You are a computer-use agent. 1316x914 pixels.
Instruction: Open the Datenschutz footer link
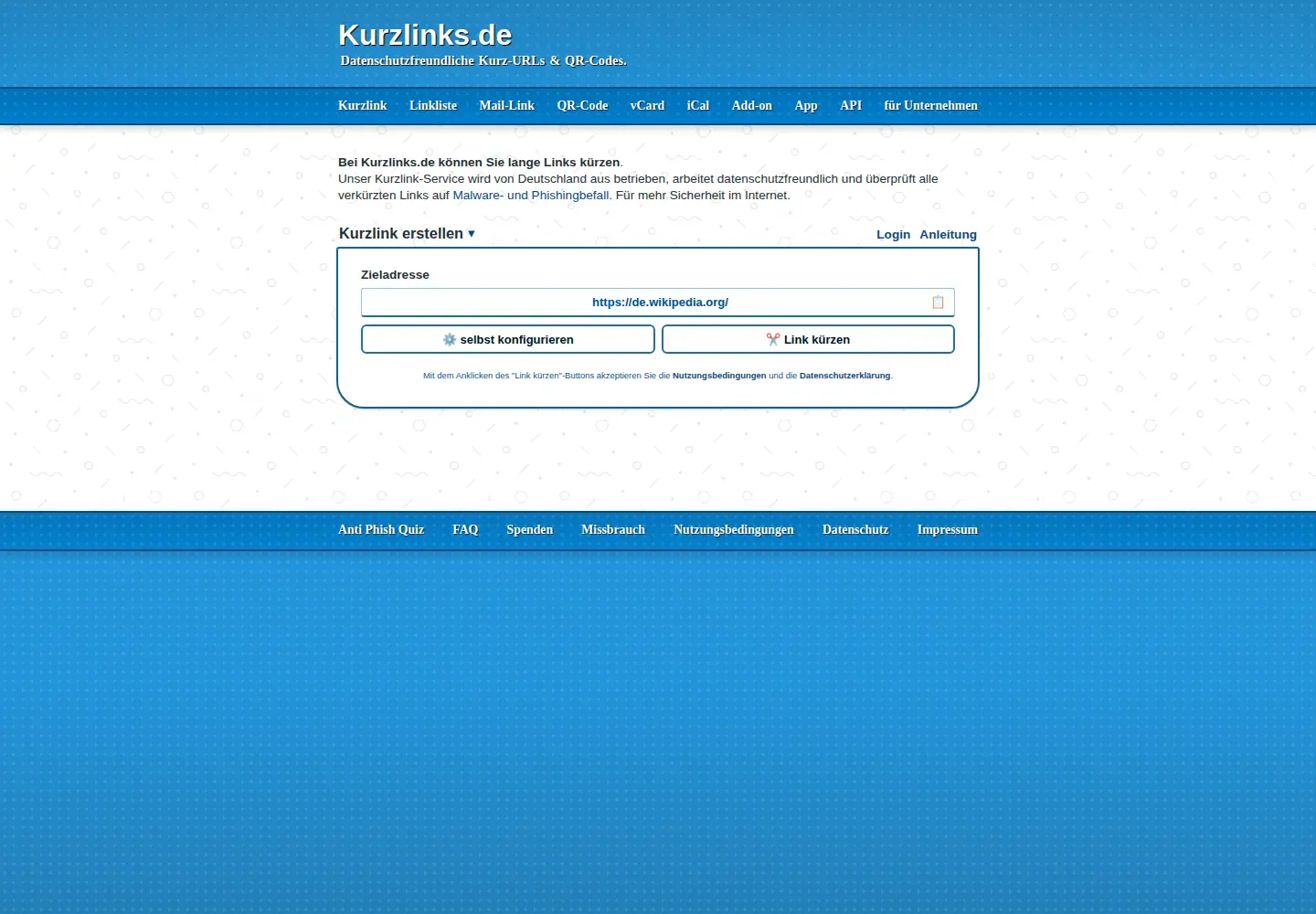pos(855,530)
